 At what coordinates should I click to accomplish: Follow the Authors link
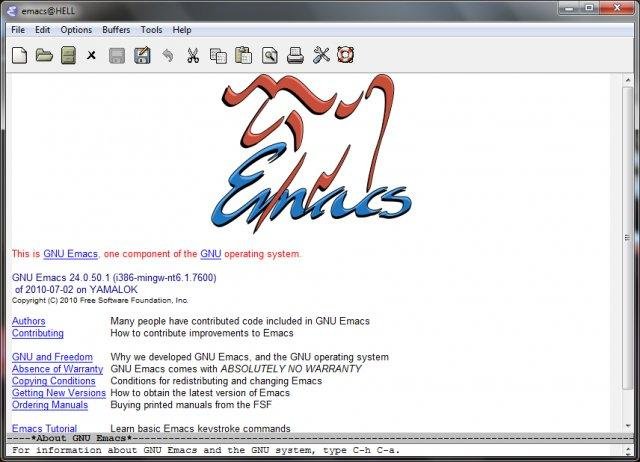29,321
